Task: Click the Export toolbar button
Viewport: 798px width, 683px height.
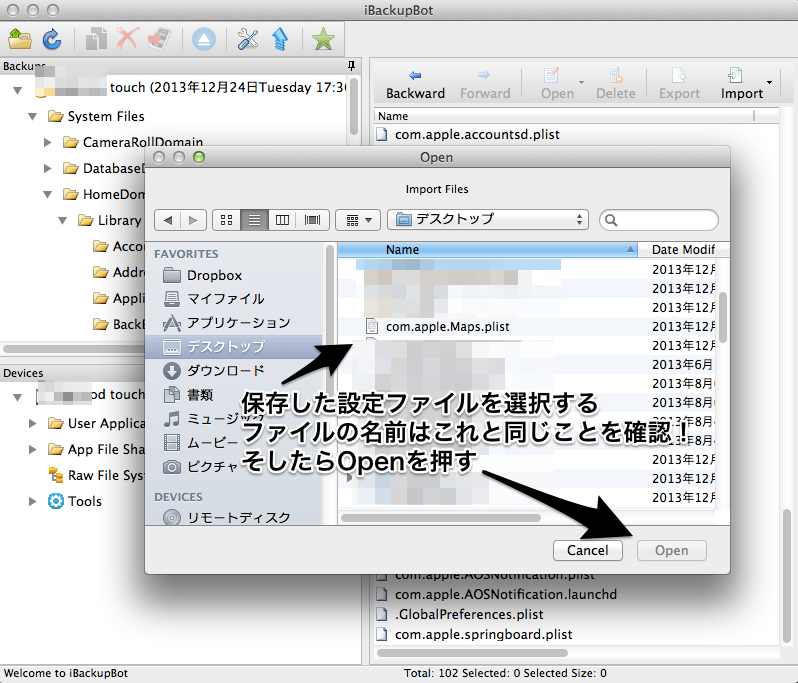Action: [x=679, y=85]
